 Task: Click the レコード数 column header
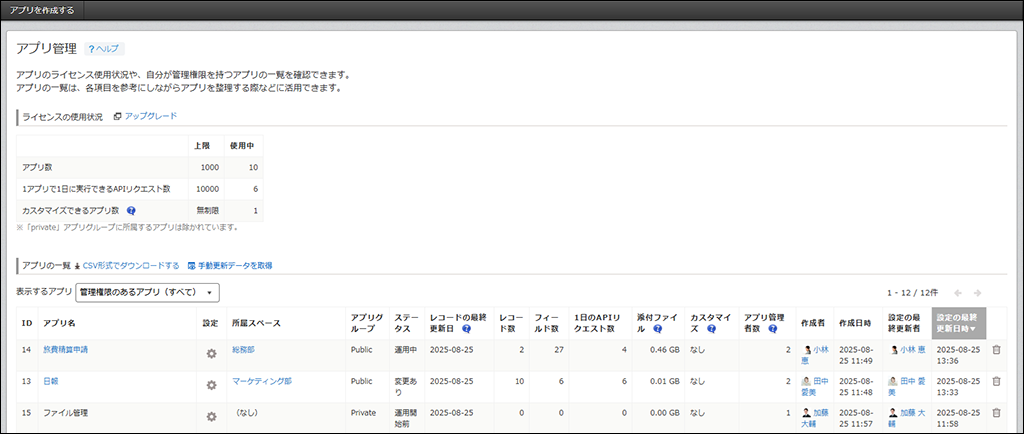tap(509, 323)
